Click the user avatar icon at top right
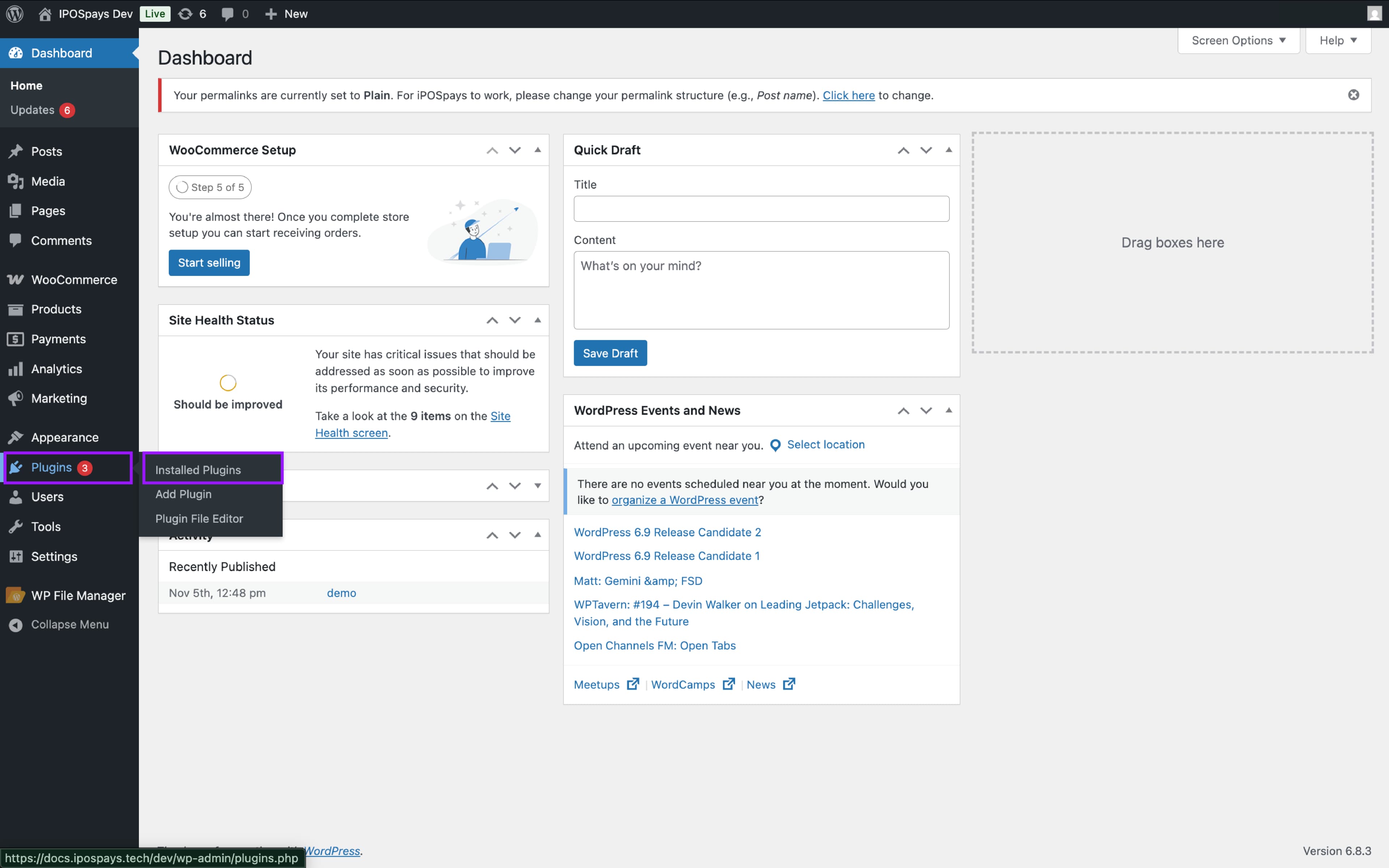Image resolution: width=1389 pixels, height=868 pixels. pyautogui.click(x=1374, y=14)
